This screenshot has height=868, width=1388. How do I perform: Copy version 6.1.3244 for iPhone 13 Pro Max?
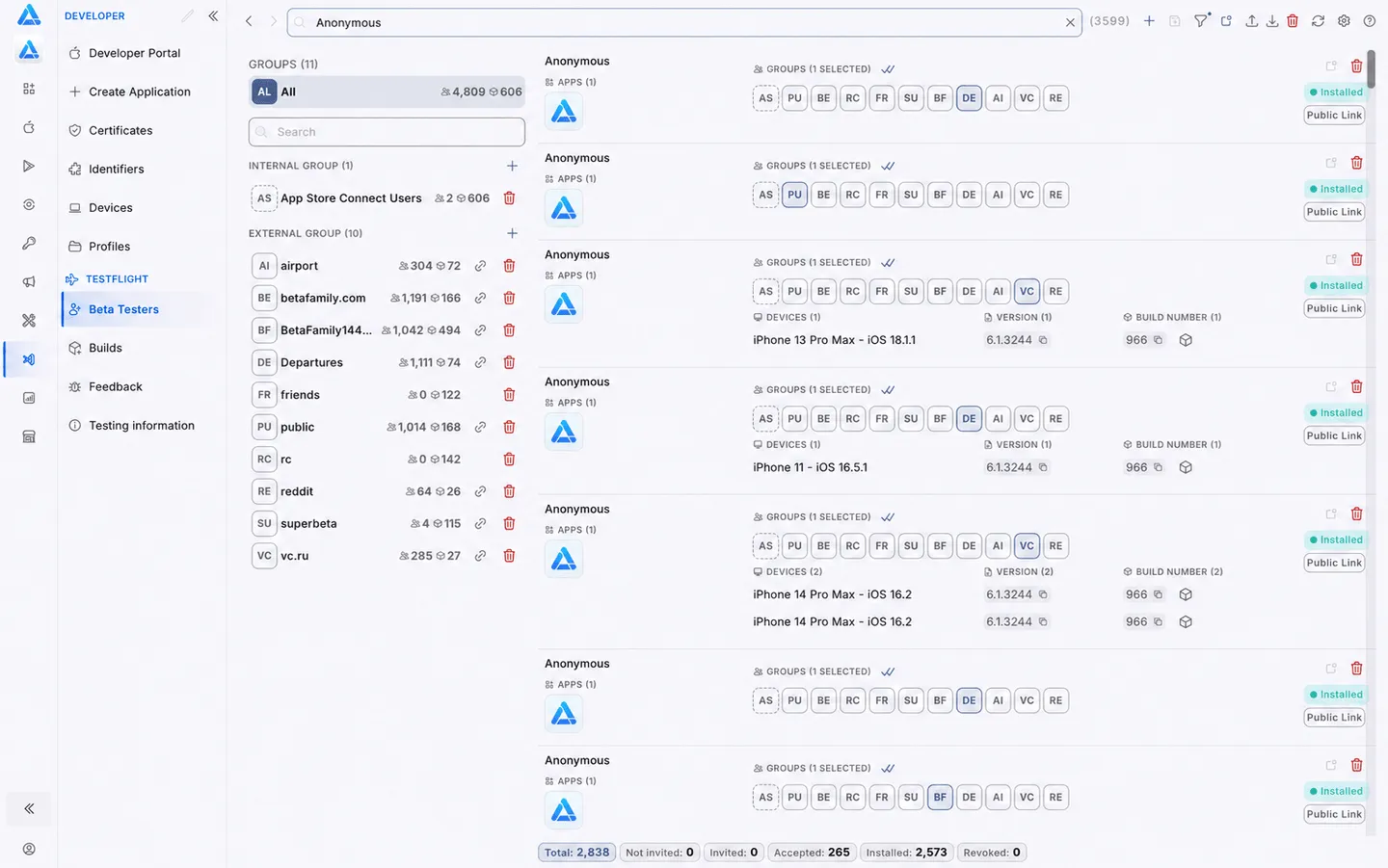tap(1043, 340)
